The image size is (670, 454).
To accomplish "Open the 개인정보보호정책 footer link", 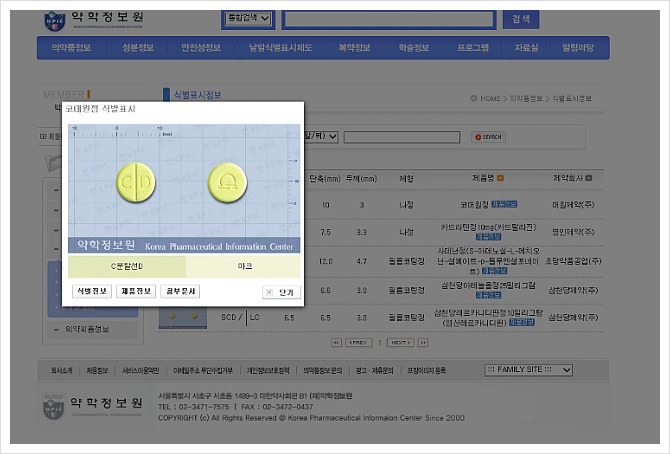I will pyautogui.click(x=268, y=371).
